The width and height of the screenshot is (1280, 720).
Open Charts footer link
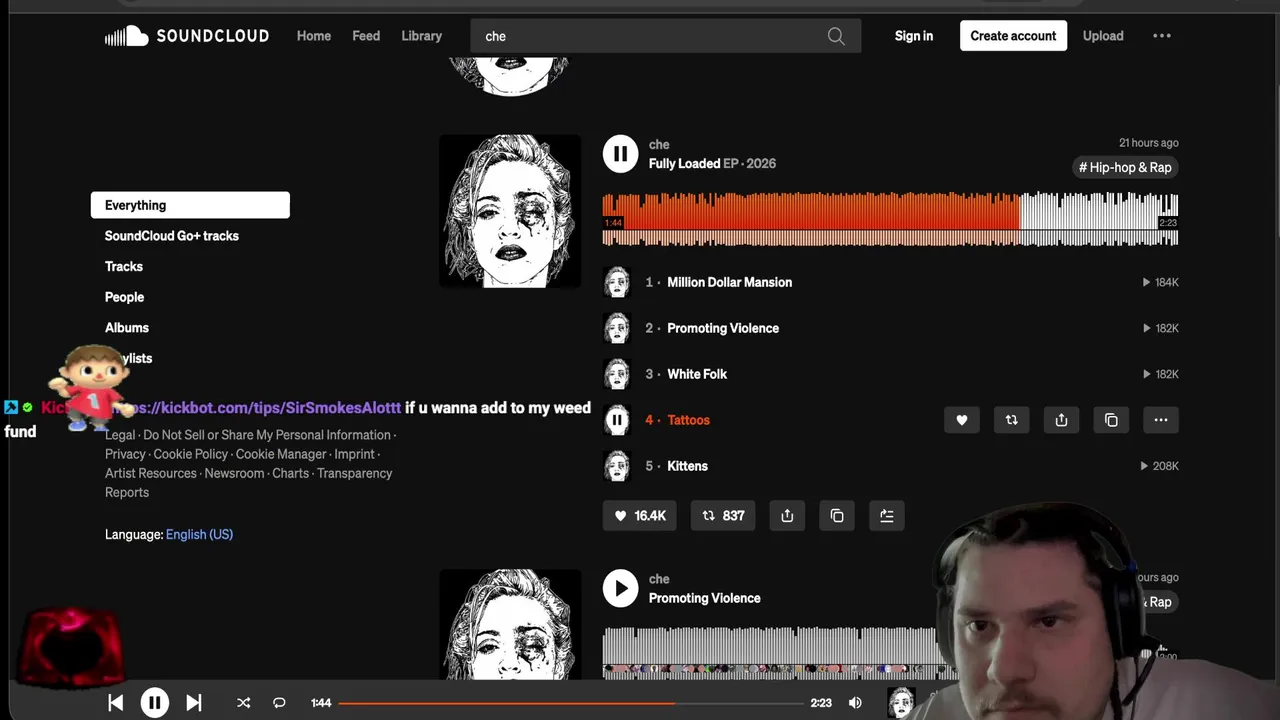click(x=290, y=473)
